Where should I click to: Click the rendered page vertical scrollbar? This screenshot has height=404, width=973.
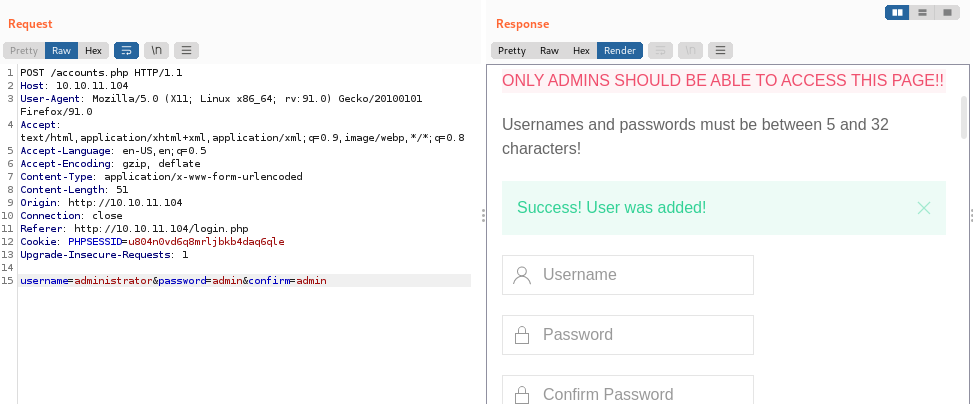click(x=964, y=117)
